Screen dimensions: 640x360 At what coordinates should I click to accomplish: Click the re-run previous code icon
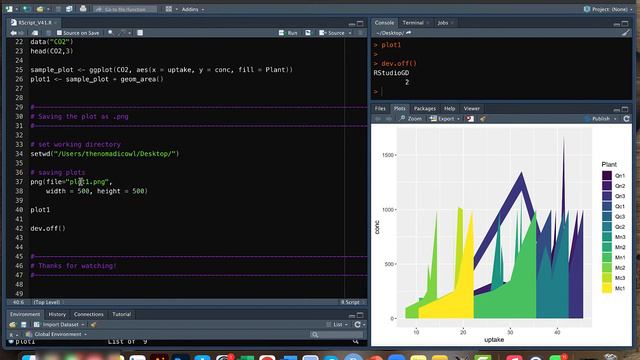point(308,33)
